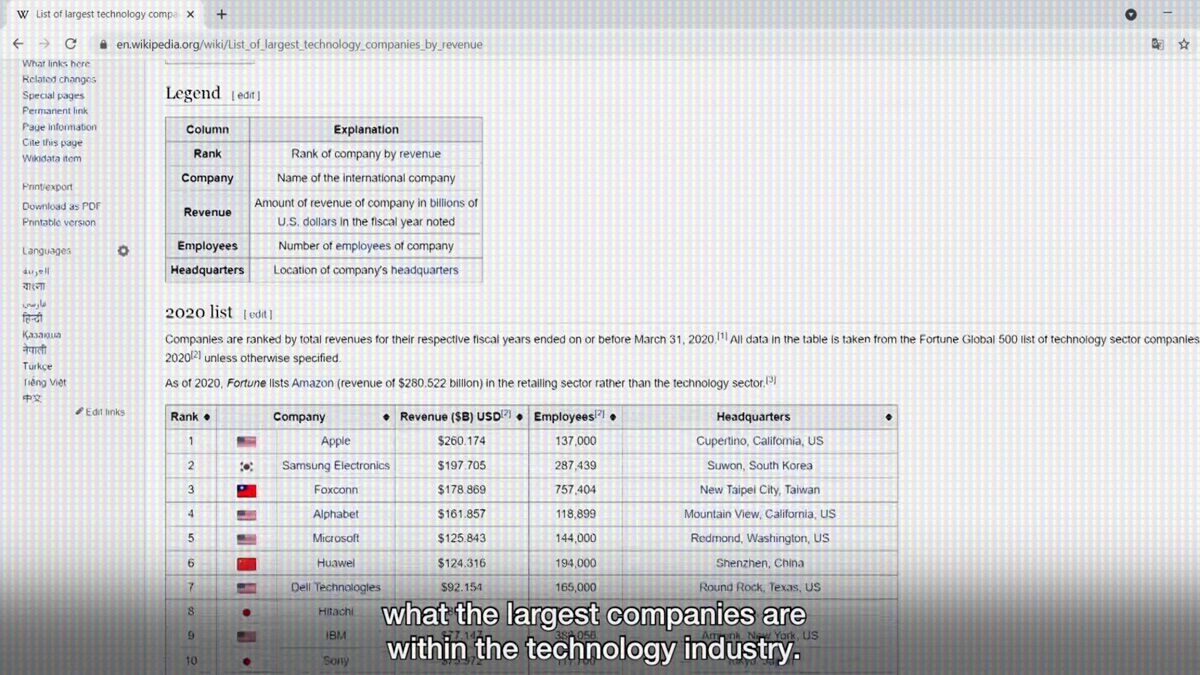Click Edit links under Languages
The image size is (1200, 675).
tap(104, 412)
